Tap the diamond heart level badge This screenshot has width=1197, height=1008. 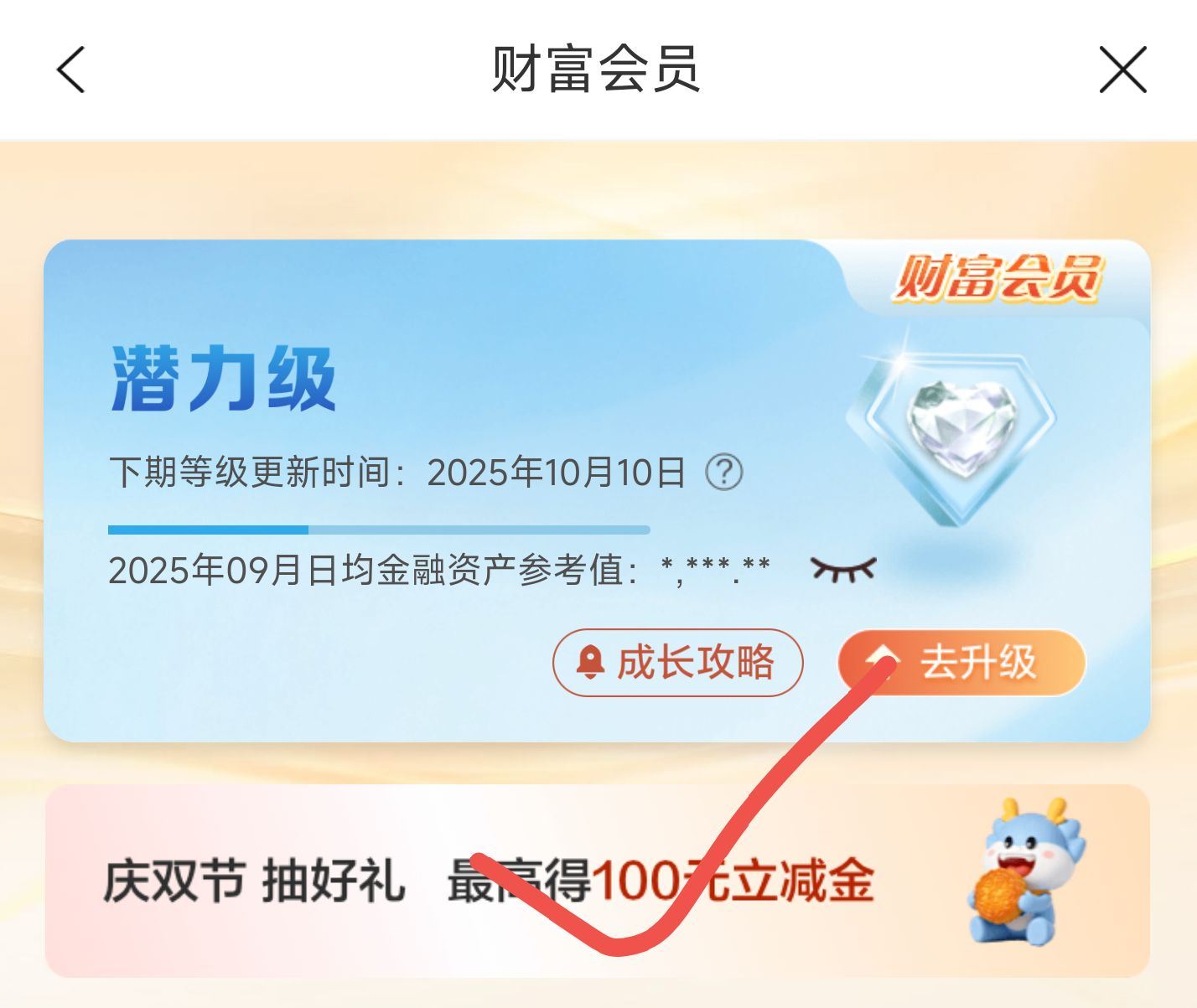(954, 430)
